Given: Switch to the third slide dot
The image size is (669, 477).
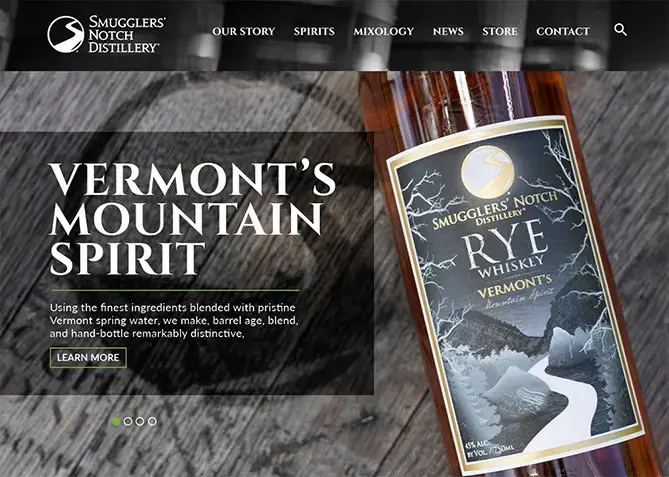Looking at the screenshot, I should 140,422.
